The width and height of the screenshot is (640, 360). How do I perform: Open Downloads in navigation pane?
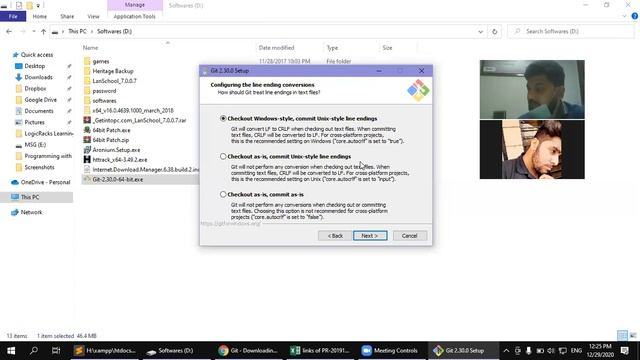coord(38,77)
